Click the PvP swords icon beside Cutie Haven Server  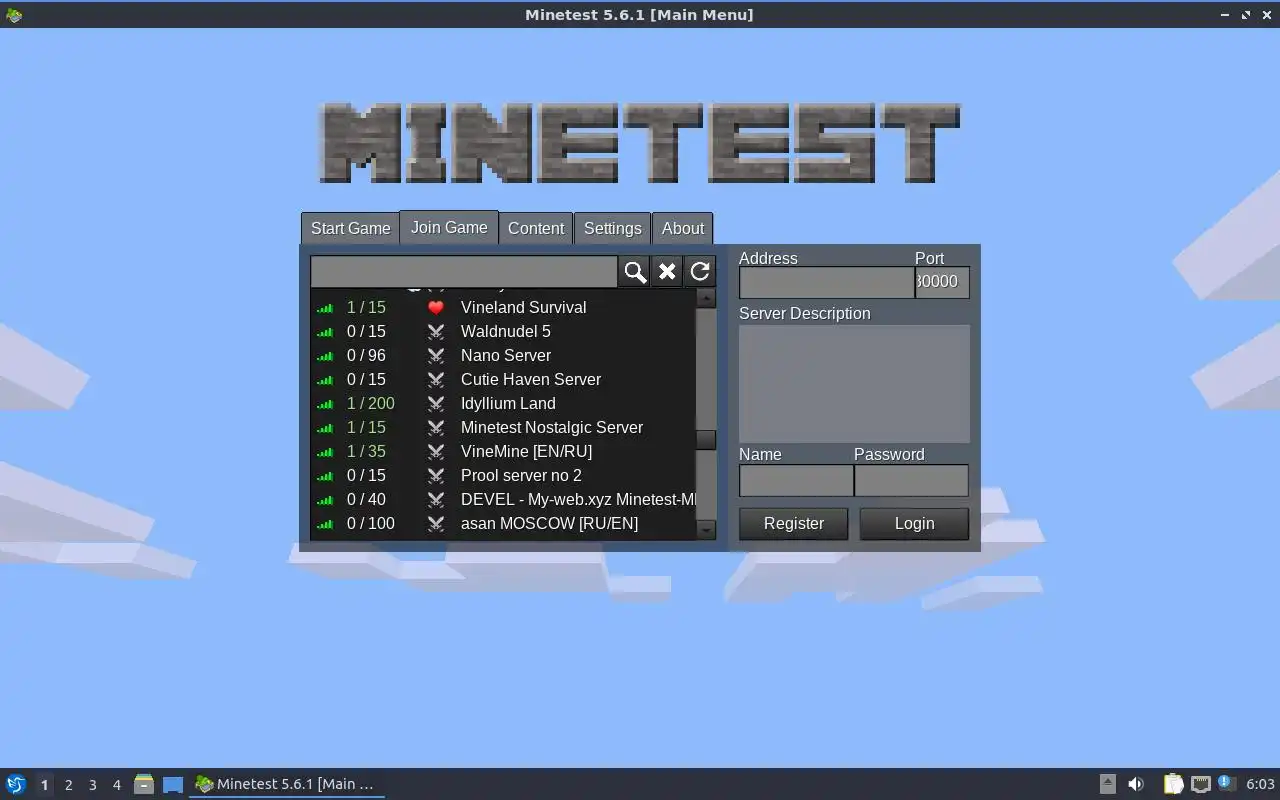pyautogui.click(x=436, y=379)
